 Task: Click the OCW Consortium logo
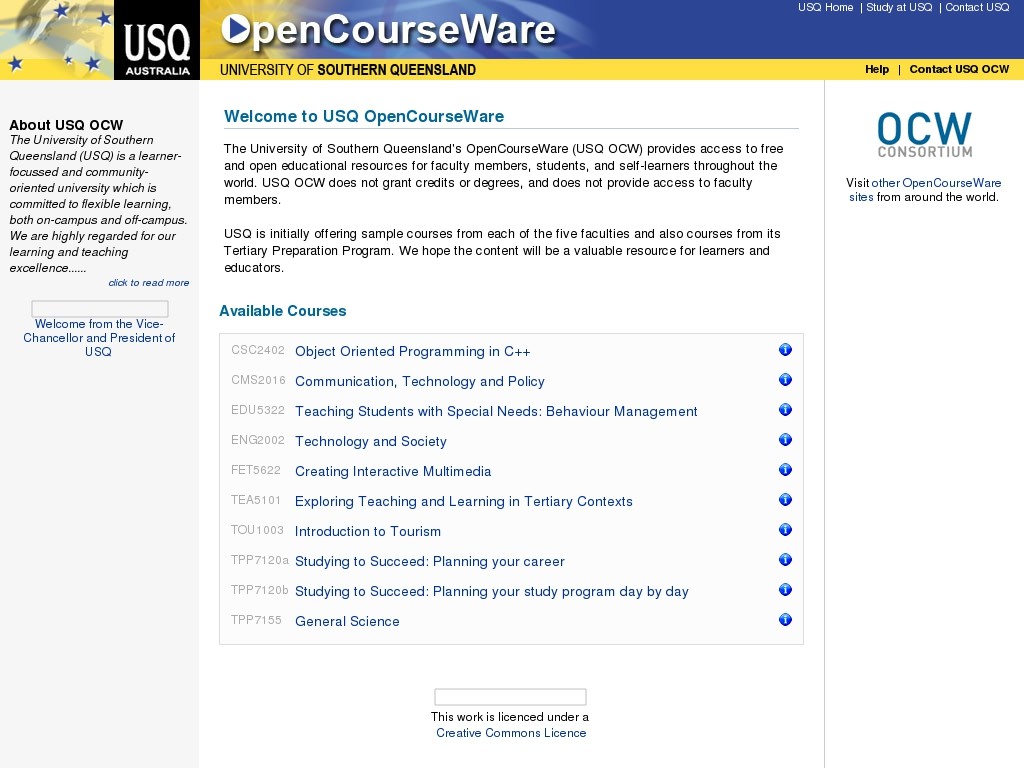tap(924, 135)
